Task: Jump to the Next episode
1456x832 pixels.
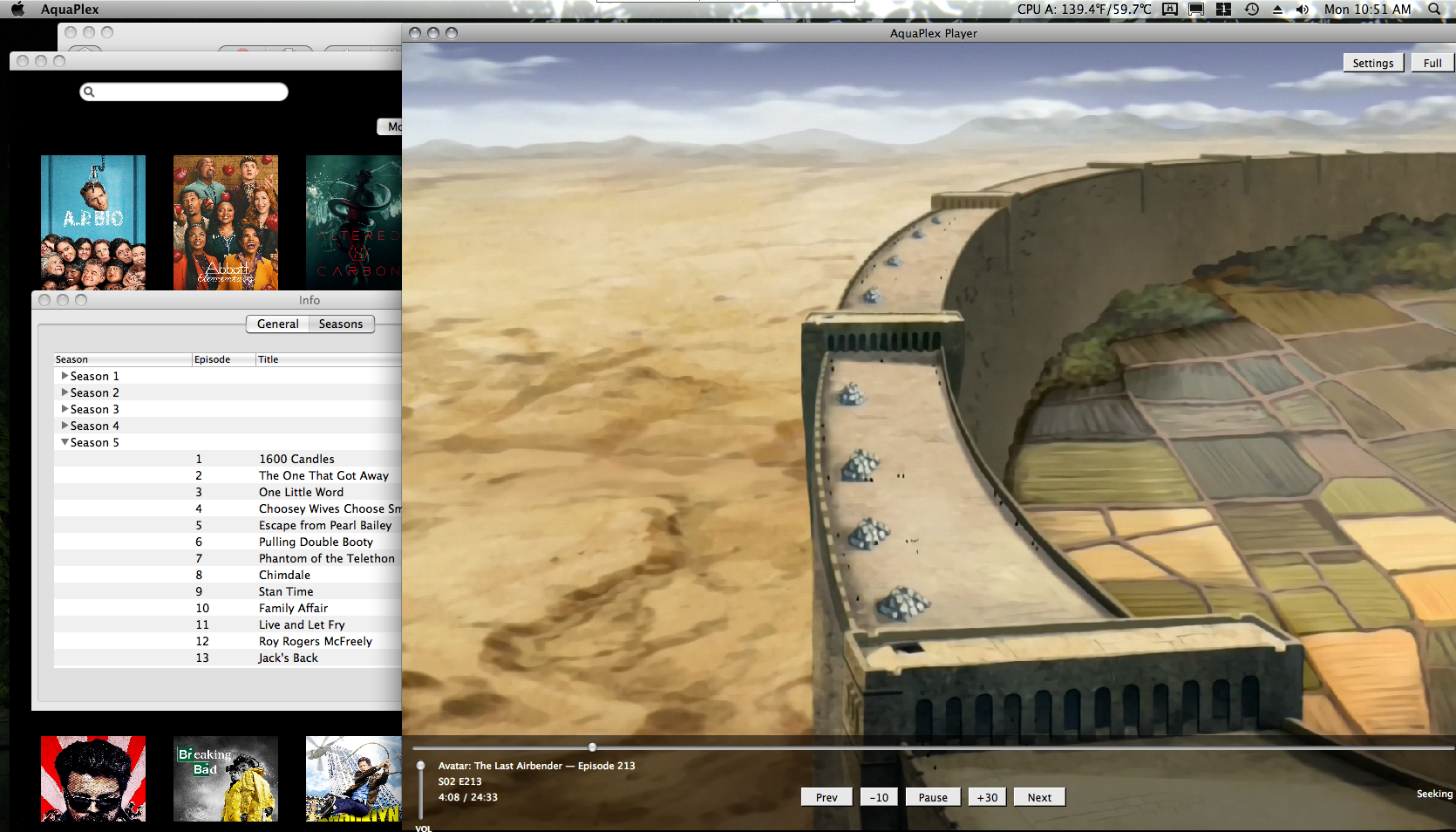Action: click(1039, 797)
